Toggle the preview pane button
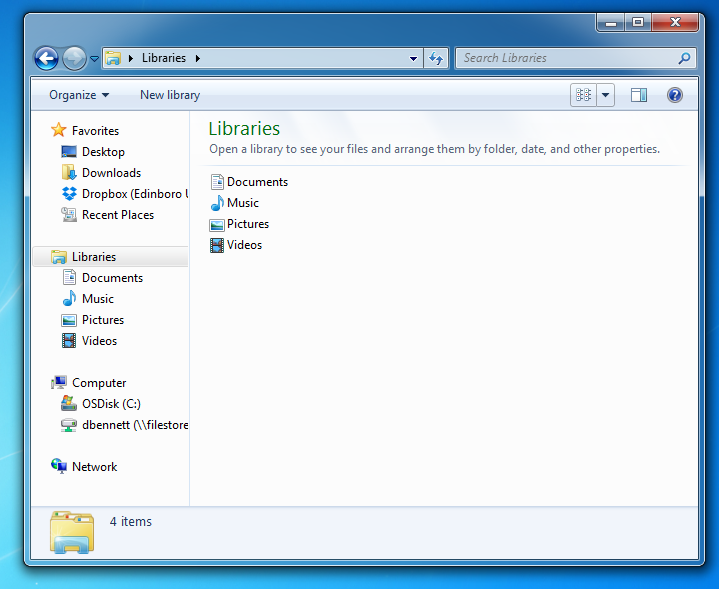 tap(639, 95)
